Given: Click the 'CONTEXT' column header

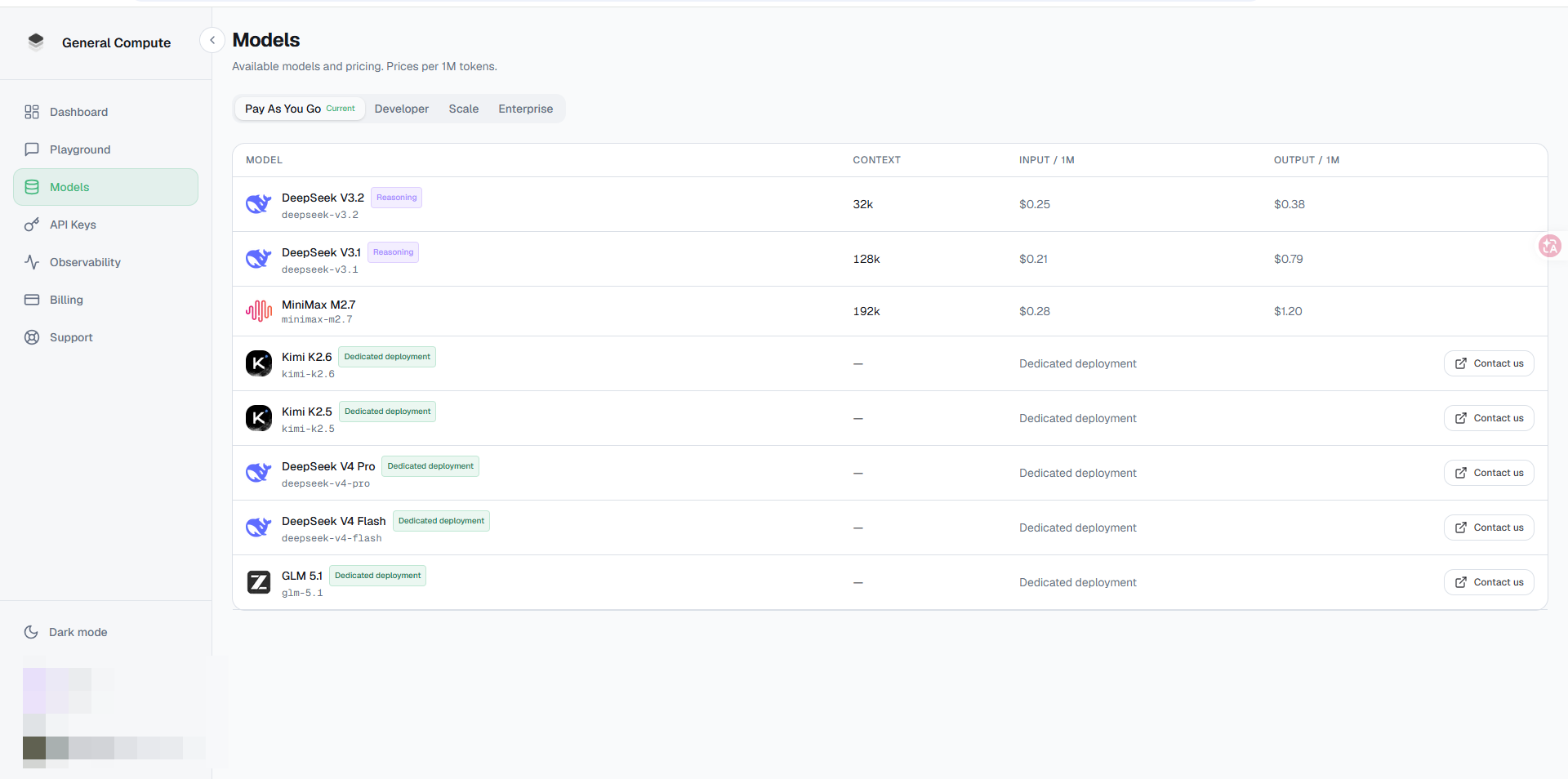Looking at the screenshot, I should [877, 160].
